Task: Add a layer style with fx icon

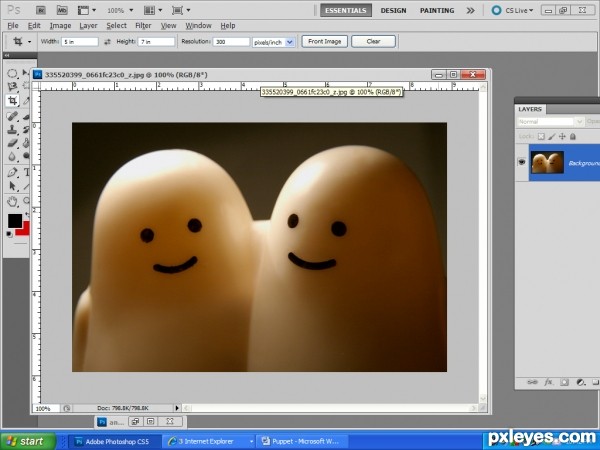Action: click(548, 382)
